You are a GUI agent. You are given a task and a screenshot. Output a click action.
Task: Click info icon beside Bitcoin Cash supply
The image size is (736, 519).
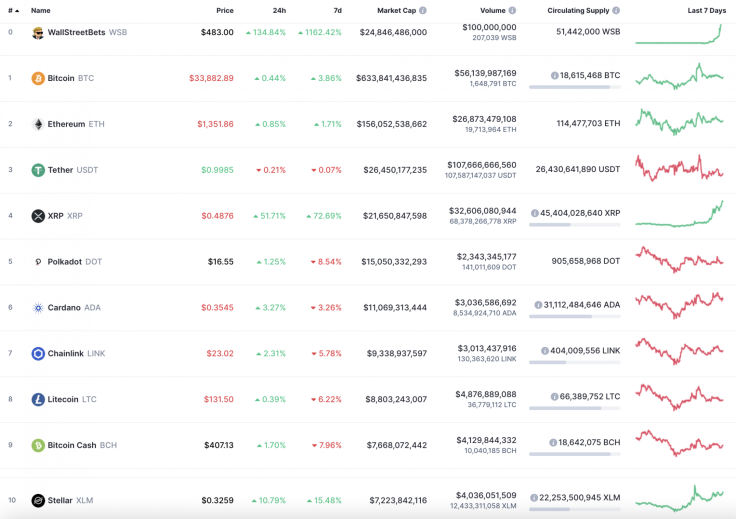[x=553, y=443]
